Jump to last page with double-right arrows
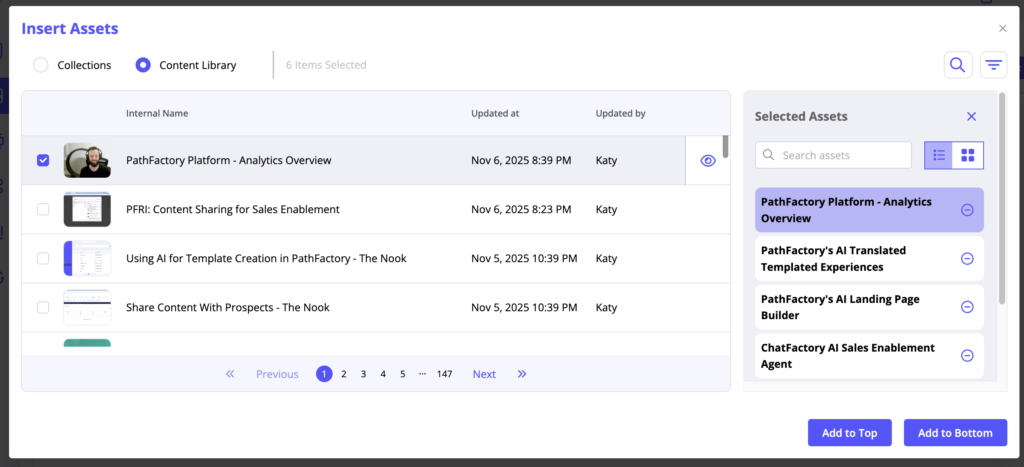 [x=522, y=374]
